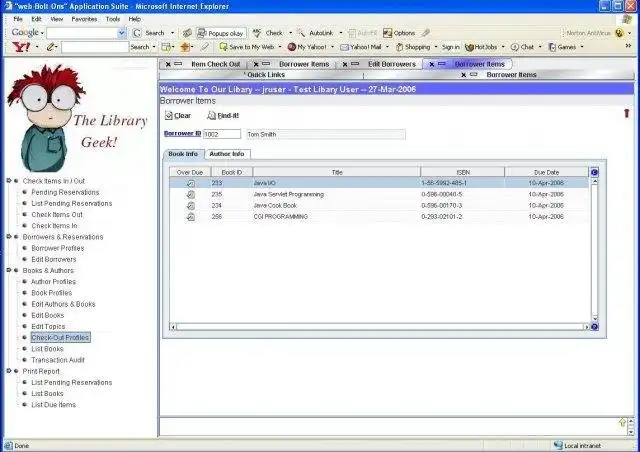Expand the Yahoo toolbar overflow chevron

(x=628, y=46)
